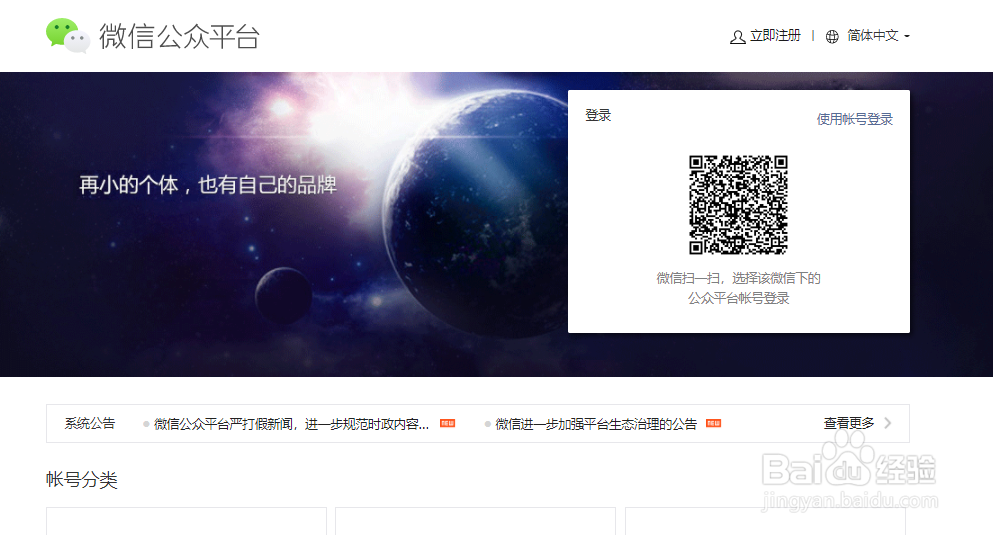Click the 微信公众平台 title text
Viewport: 993px width, 535px height.
click(x=179, y=36)
